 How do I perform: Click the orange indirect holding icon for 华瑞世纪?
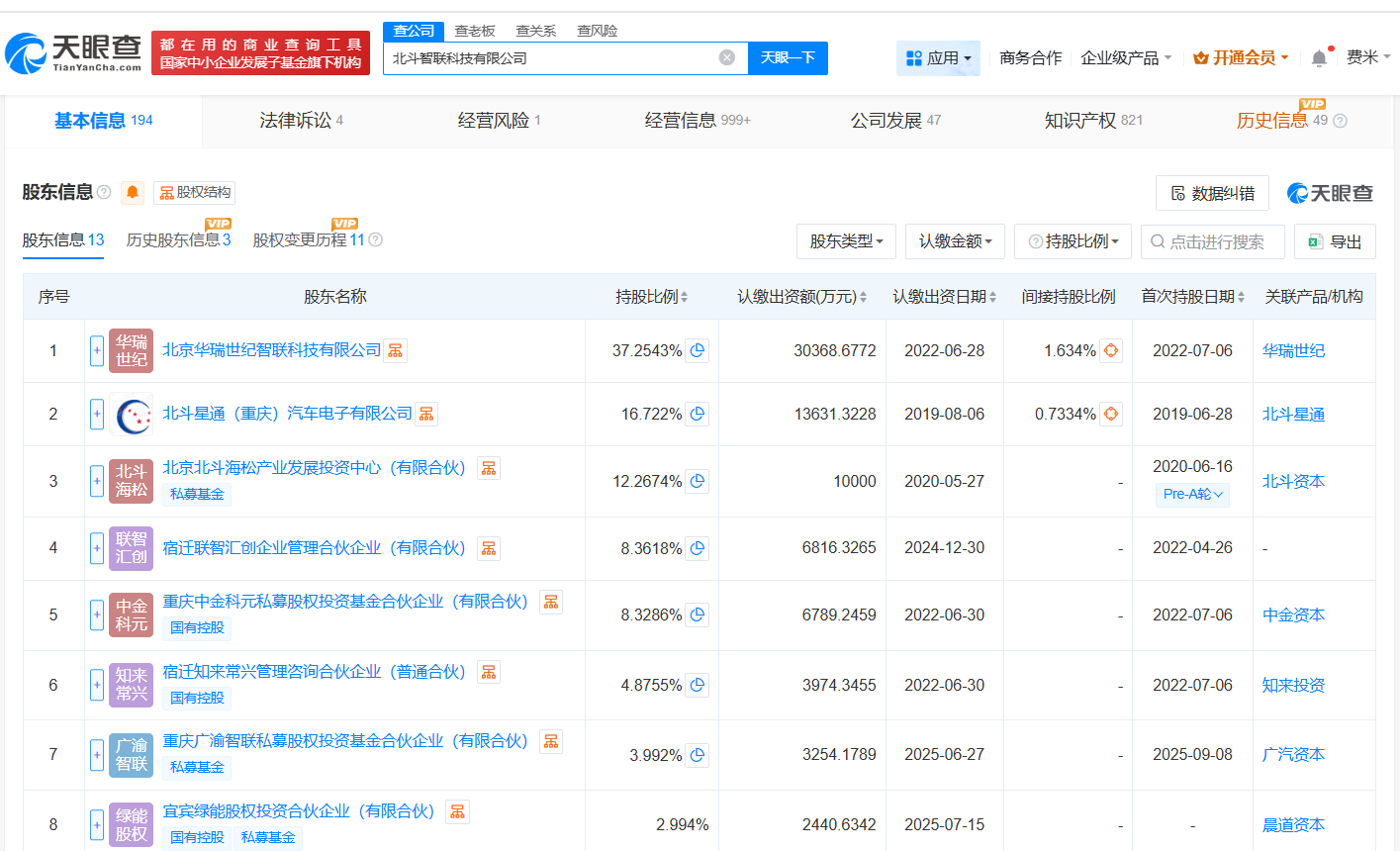[x=1110, y=349]
